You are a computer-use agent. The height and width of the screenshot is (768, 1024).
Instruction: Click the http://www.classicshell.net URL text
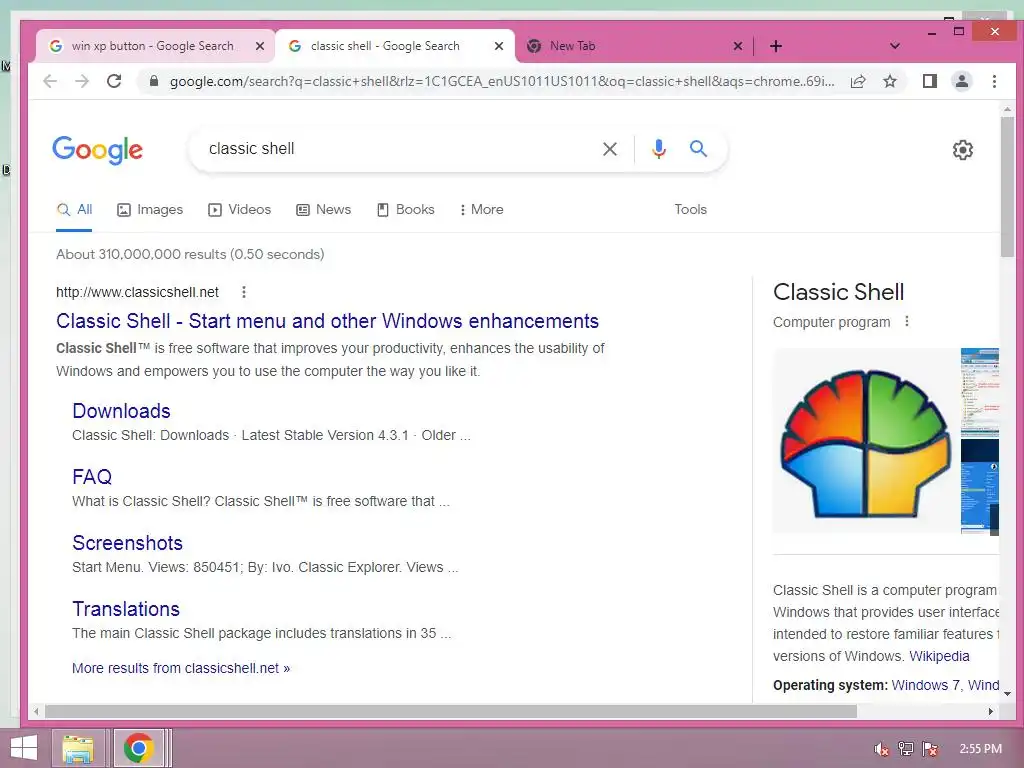pyautogui.click(x=137, y=292)
